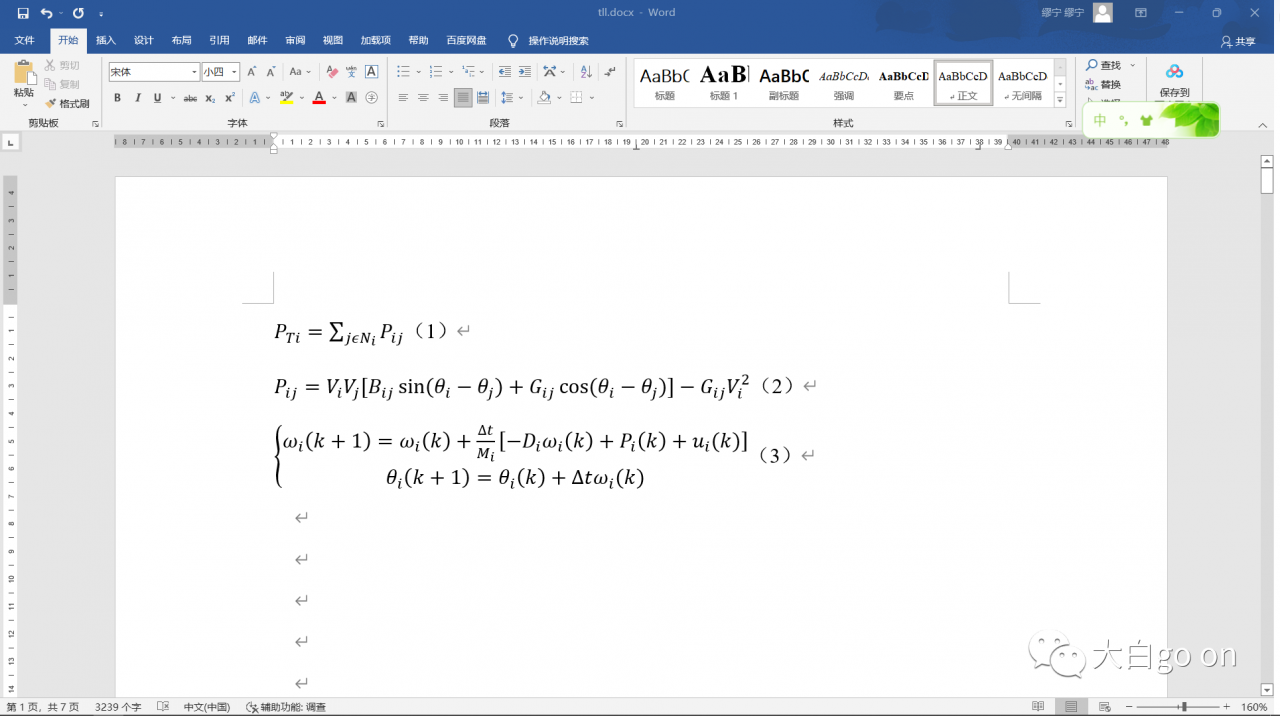Increase font size with the grow font icon
Screen dimensions: 1280x716
252,72
